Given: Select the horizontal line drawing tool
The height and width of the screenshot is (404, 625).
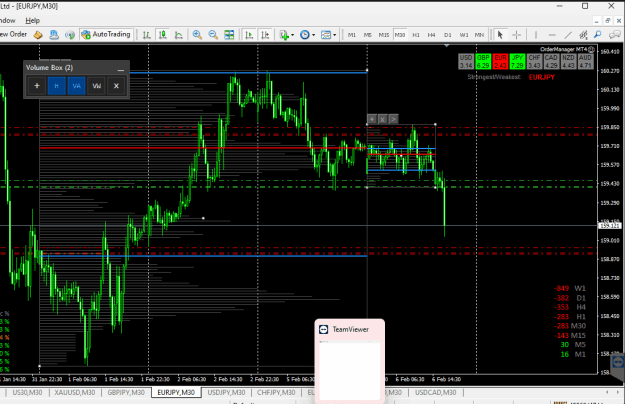Looking at the screenshot, I should click(x=552, y=35).
